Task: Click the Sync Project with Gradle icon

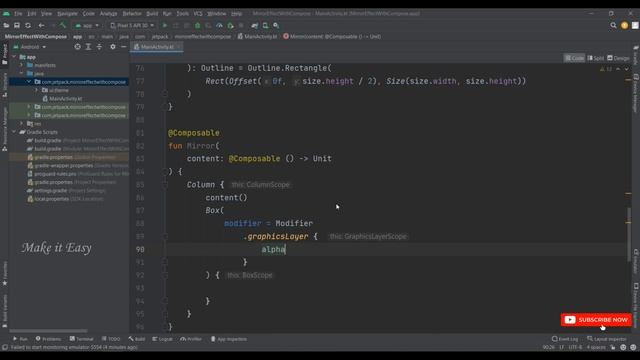Action: 255,25
